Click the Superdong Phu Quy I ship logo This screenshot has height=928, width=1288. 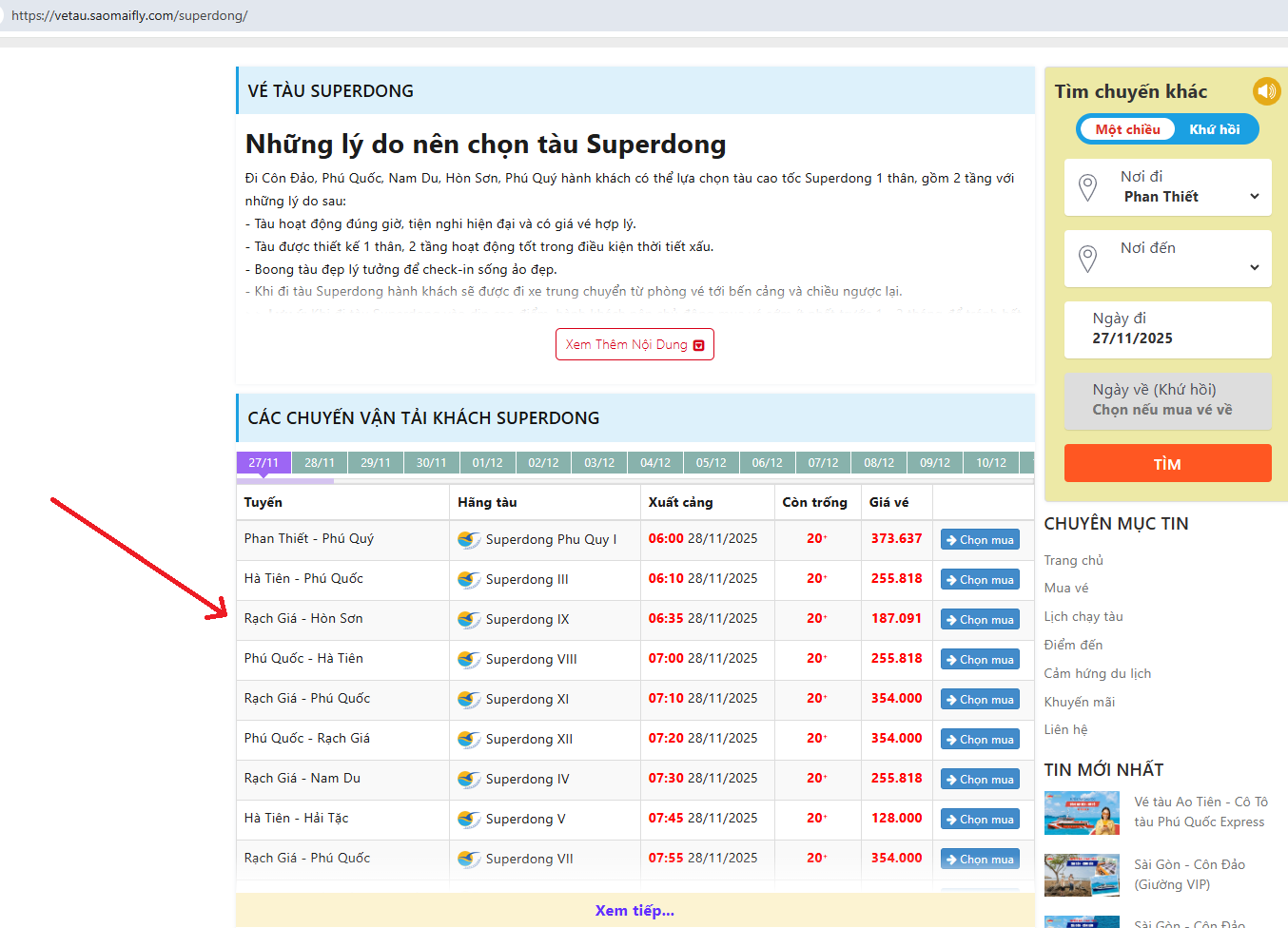(x=469, y=539)
